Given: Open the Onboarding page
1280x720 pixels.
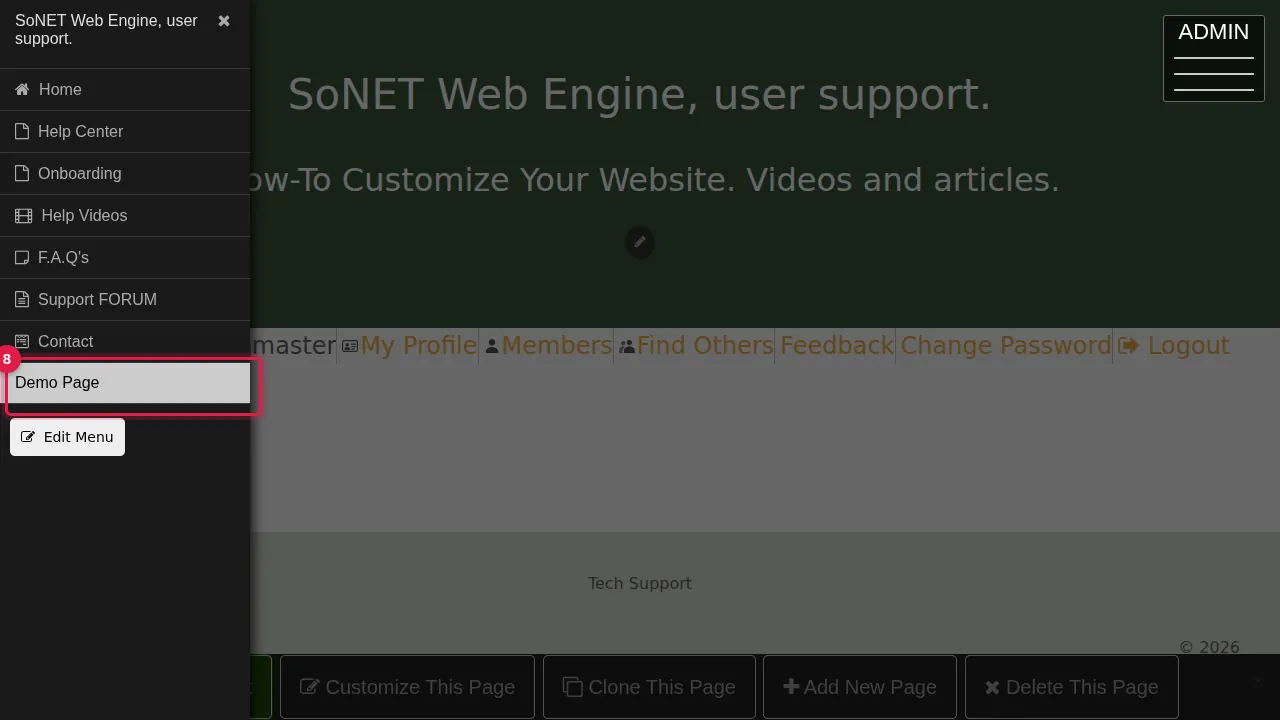Looking at the screenshot, I should tap(125, 174).
